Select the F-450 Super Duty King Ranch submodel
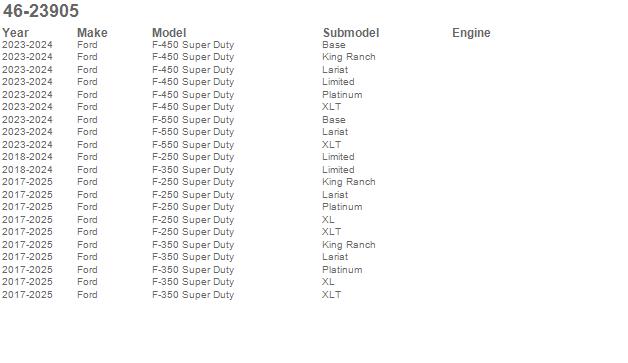The image size is (628, 363). [348, 57]
